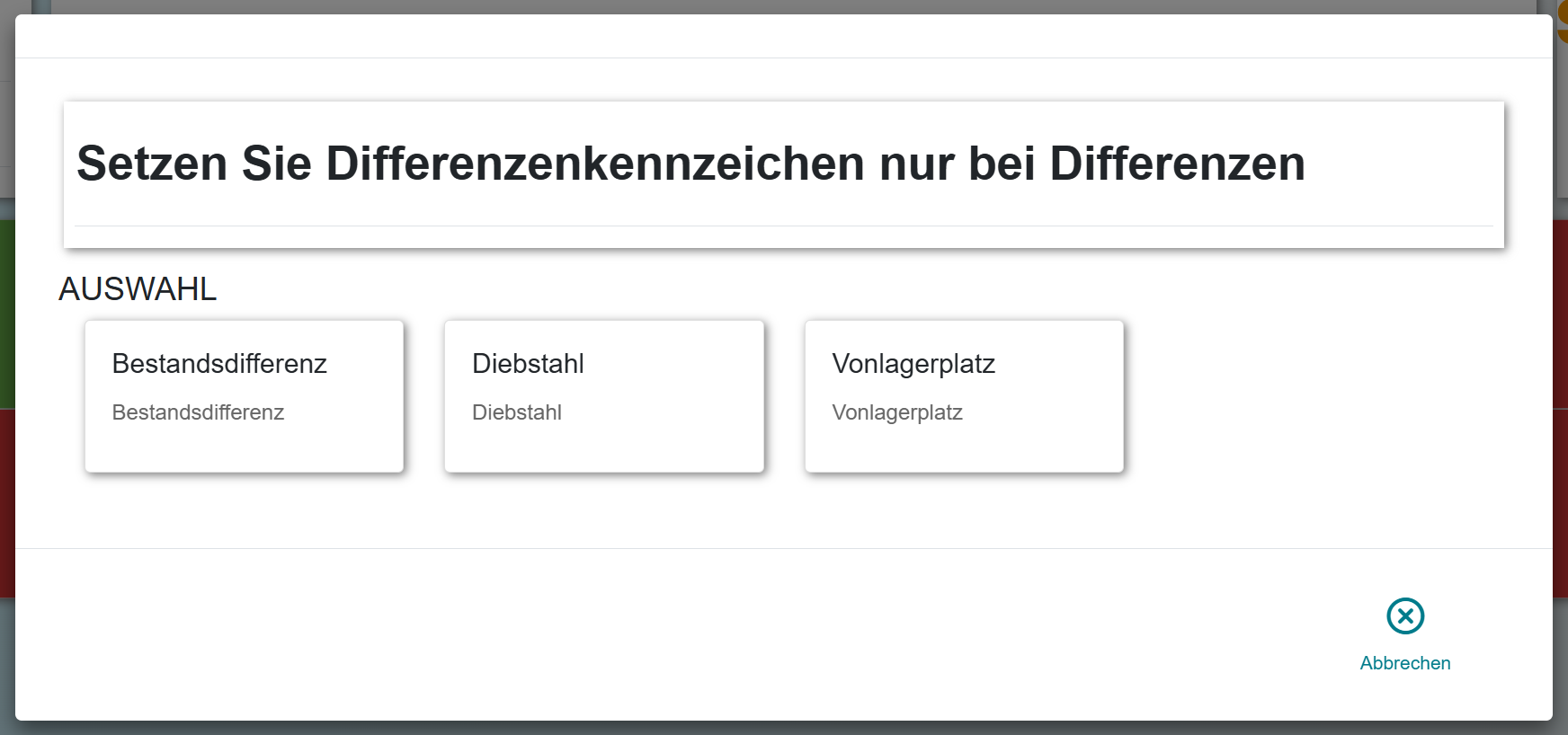Click the orange icon in top-right corner

[x=1563, y=22]
